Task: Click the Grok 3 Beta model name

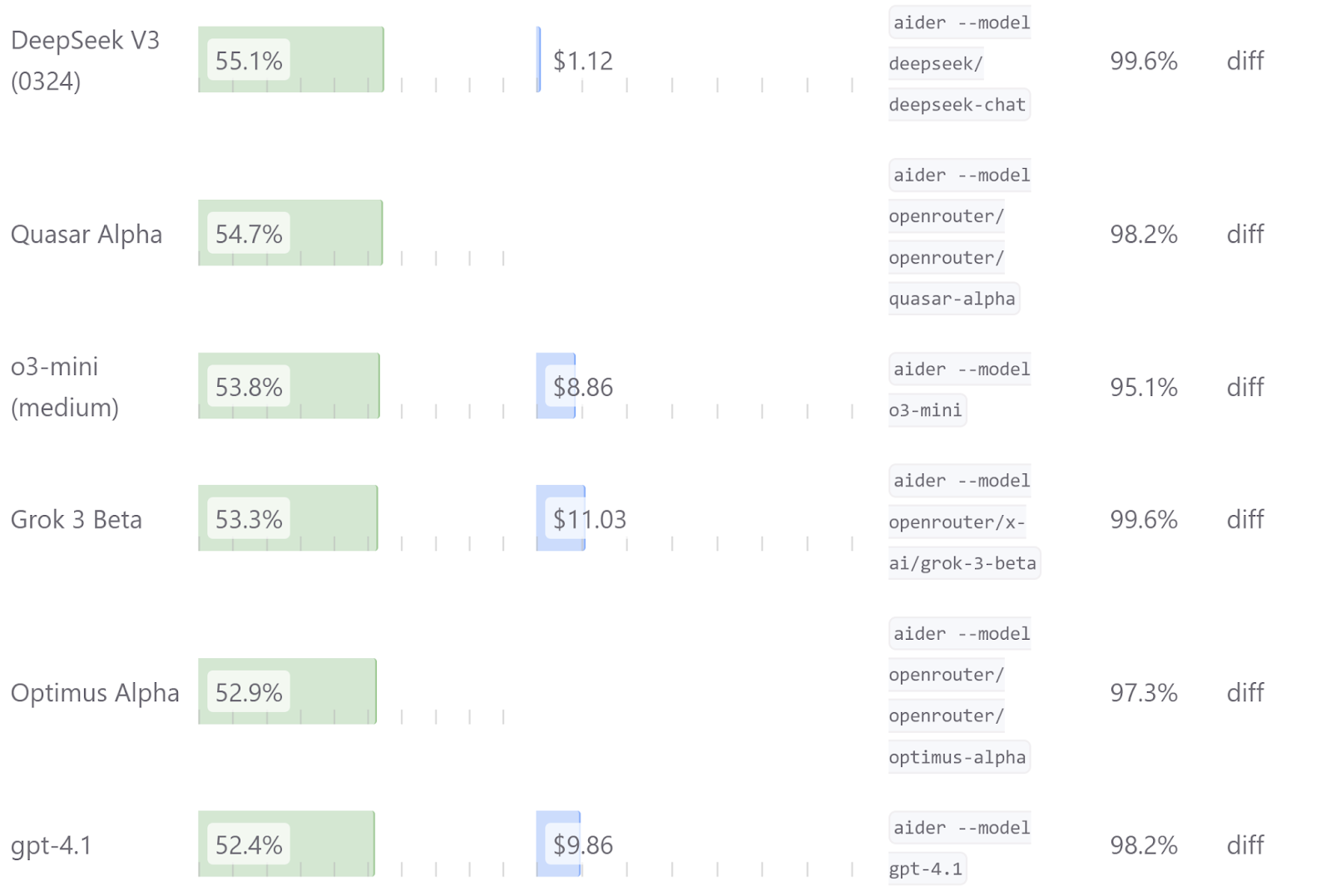Action: (x=77, y=520)
